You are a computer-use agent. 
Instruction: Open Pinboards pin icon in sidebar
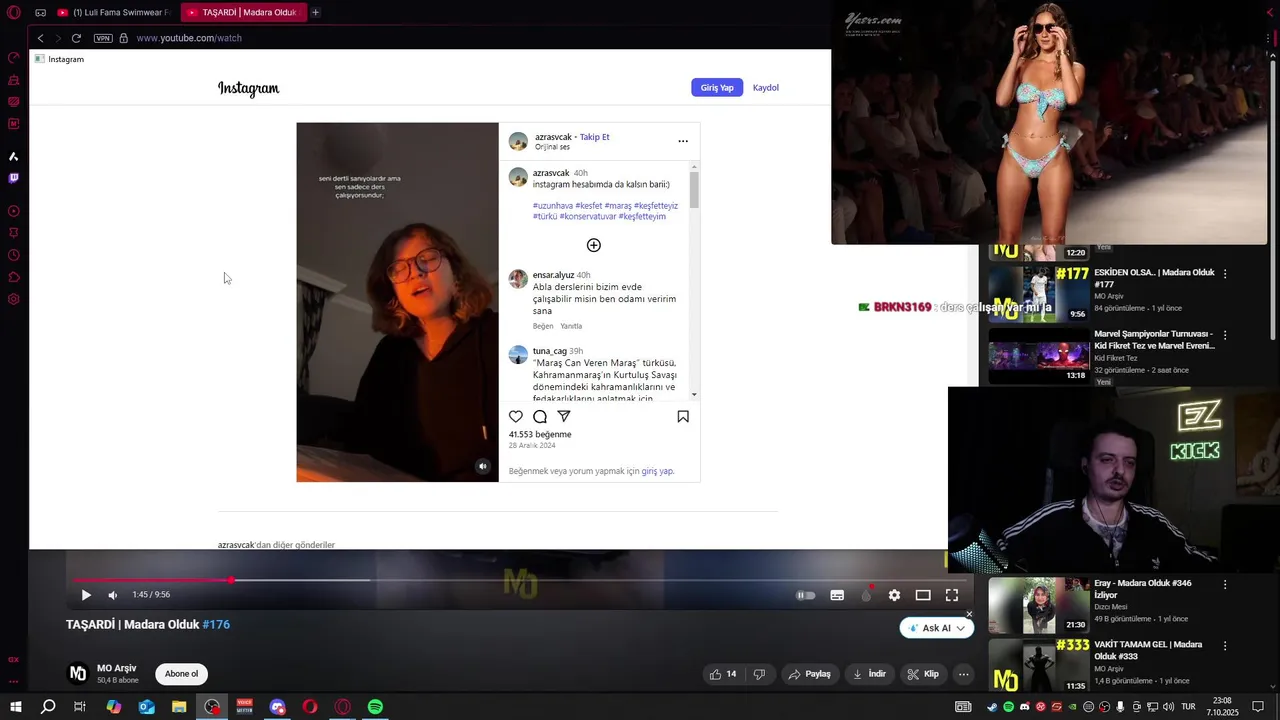click(x=14, y=233)
